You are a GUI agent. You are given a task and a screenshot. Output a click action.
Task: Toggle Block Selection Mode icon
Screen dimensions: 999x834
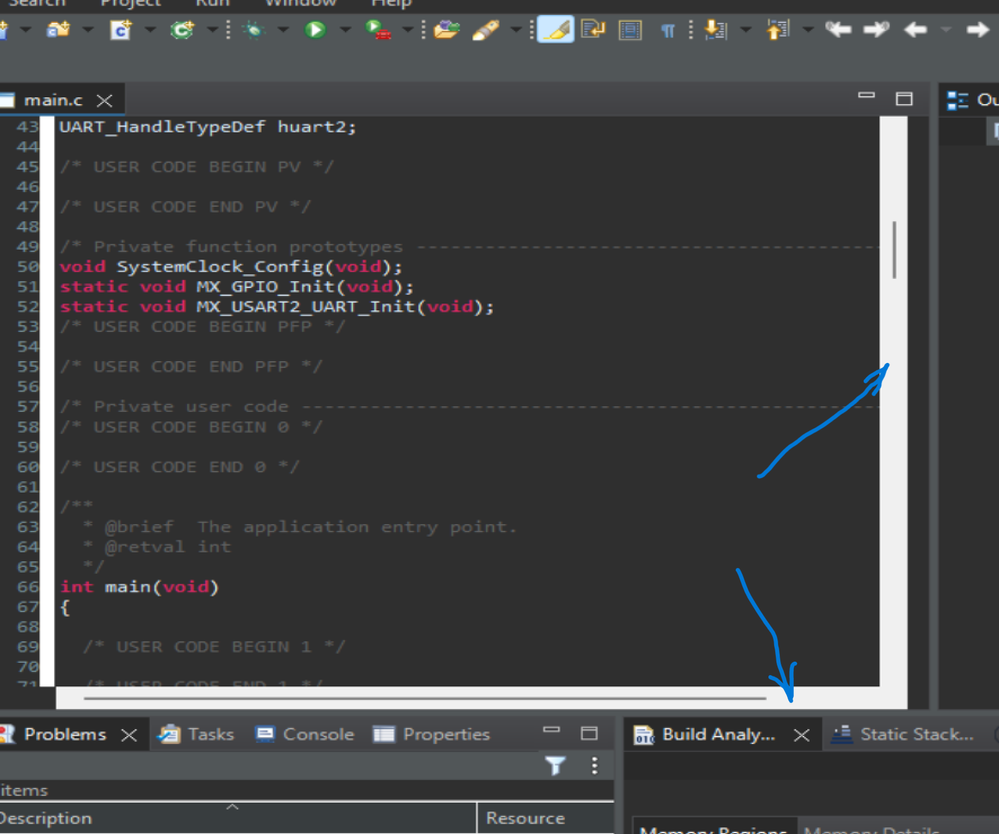coord(630,31)
